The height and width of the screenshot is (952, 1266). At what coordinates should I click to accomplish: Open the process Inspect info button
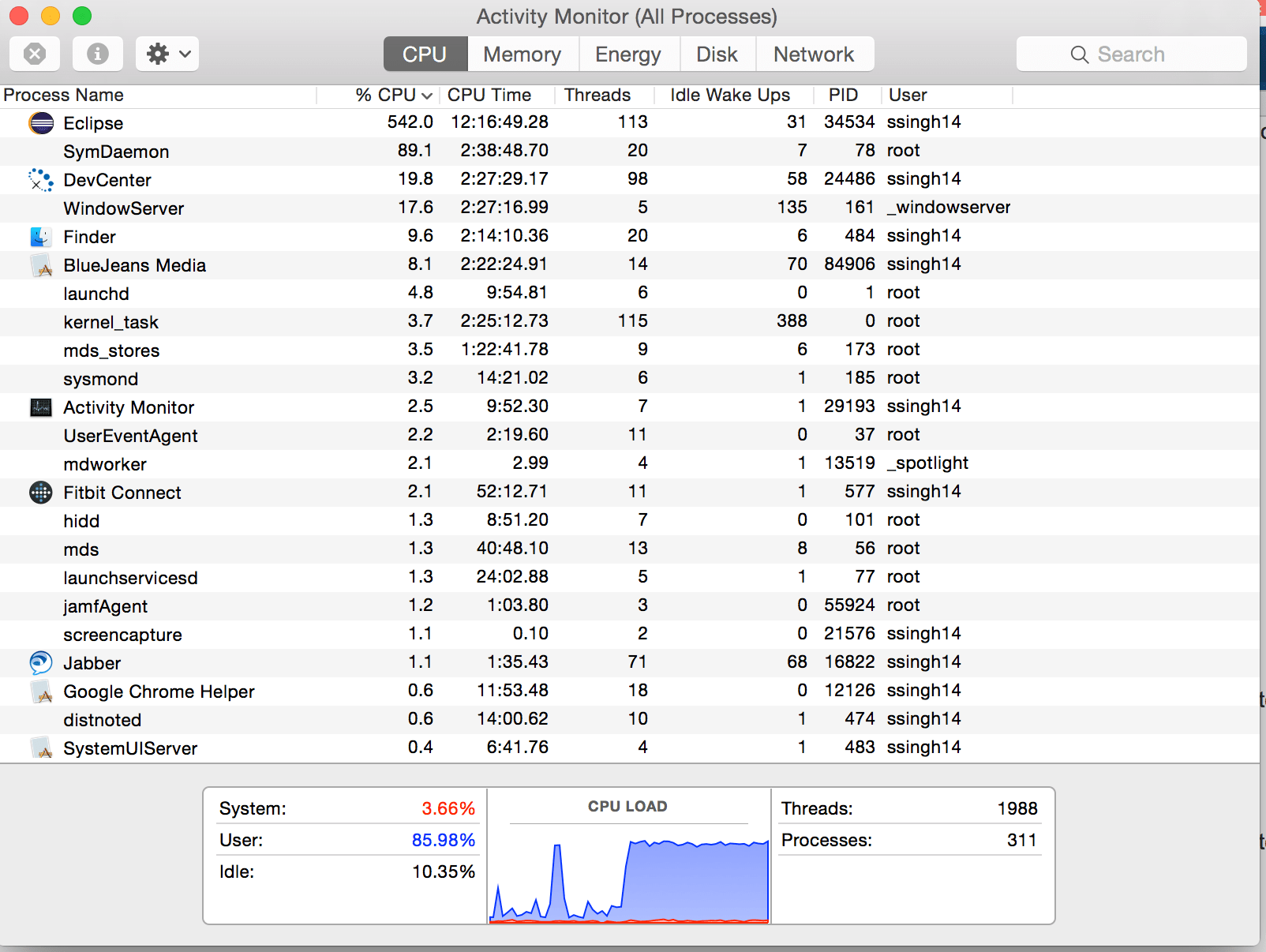click(x=98, y=54)
